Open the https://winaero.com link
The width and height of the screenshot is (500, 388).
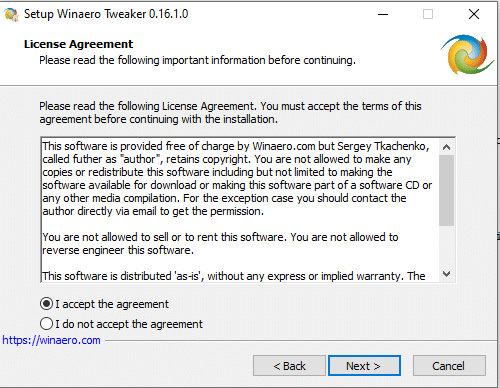pos(51,340)
